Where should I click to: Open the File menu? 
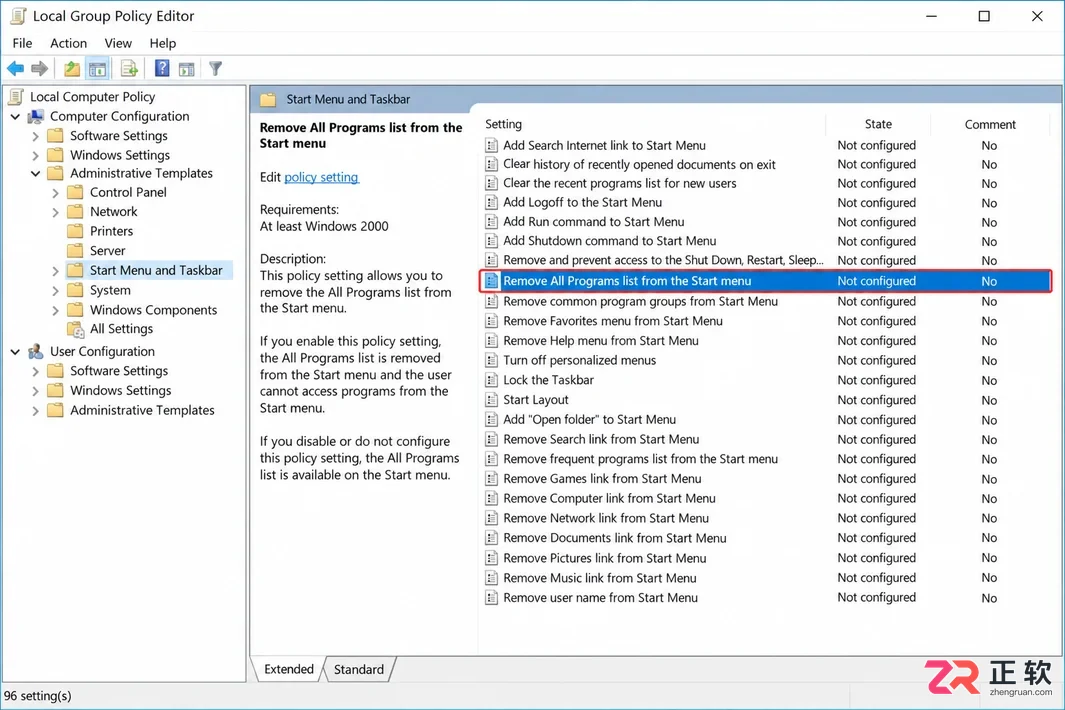point(22,43)
